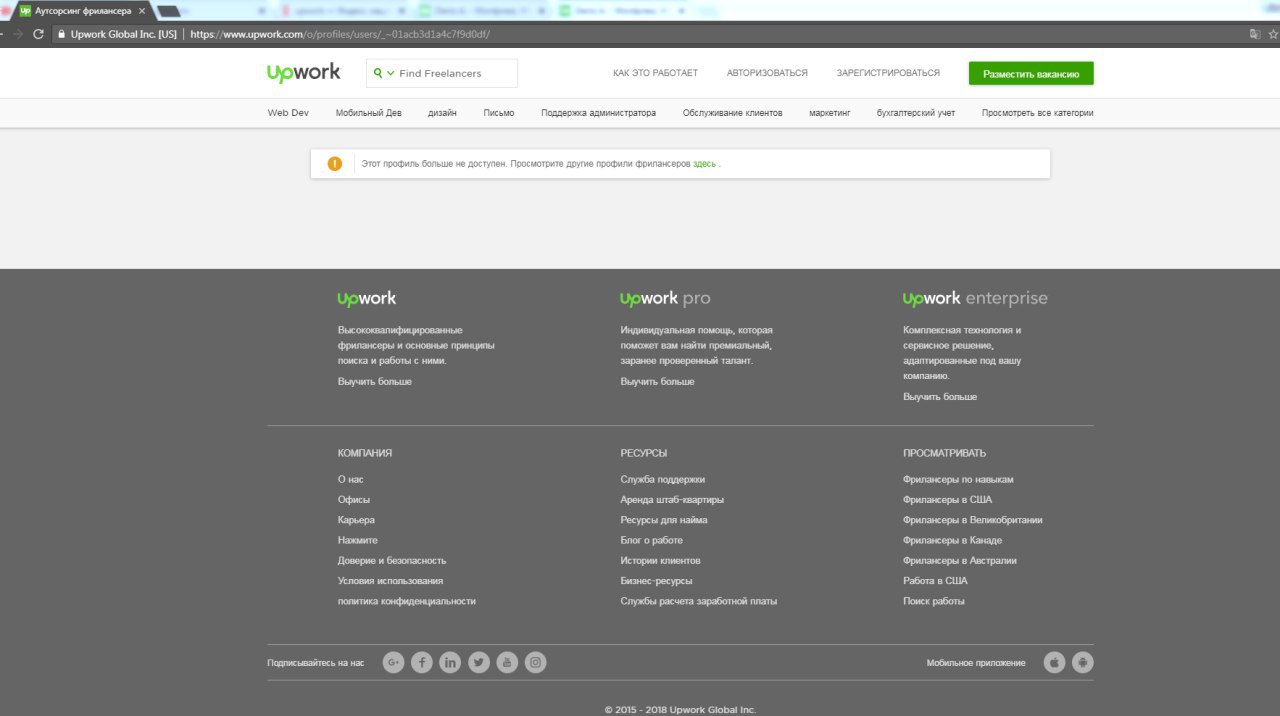Click the browser forward arrow button
Screen dimensions: 1280x716
(17, 34)
